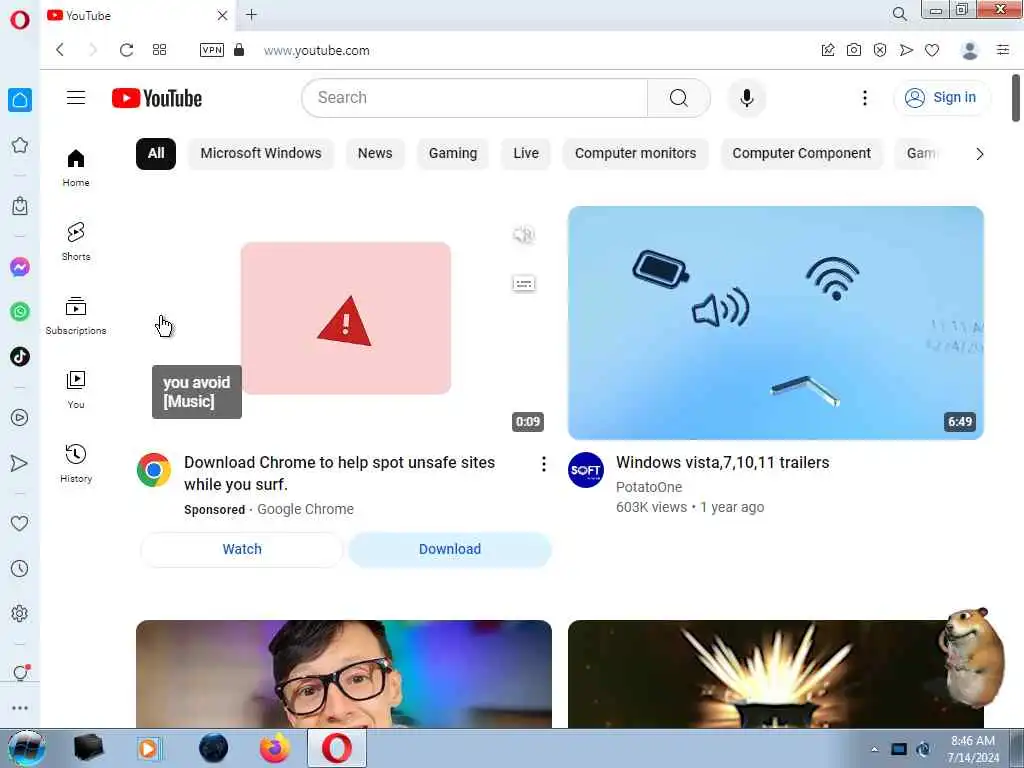Open Opera Easy Setup sliders icon
The height and width of the screenshot is (768, 1024).
[1003, 50]
